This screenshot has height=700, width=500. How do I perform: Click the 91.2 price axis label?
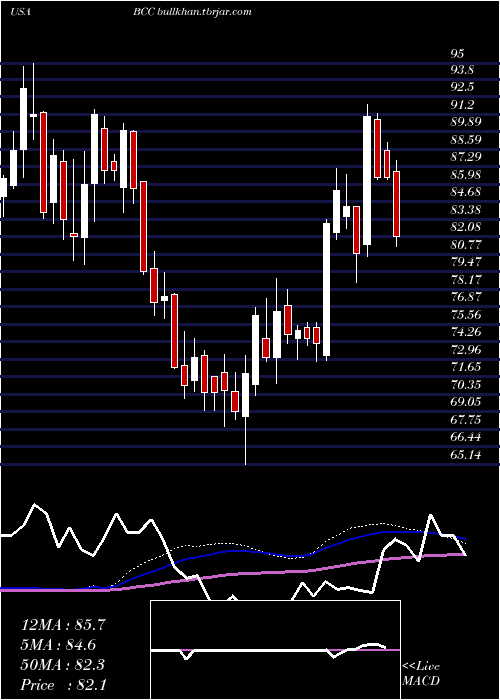pos(462,104)
